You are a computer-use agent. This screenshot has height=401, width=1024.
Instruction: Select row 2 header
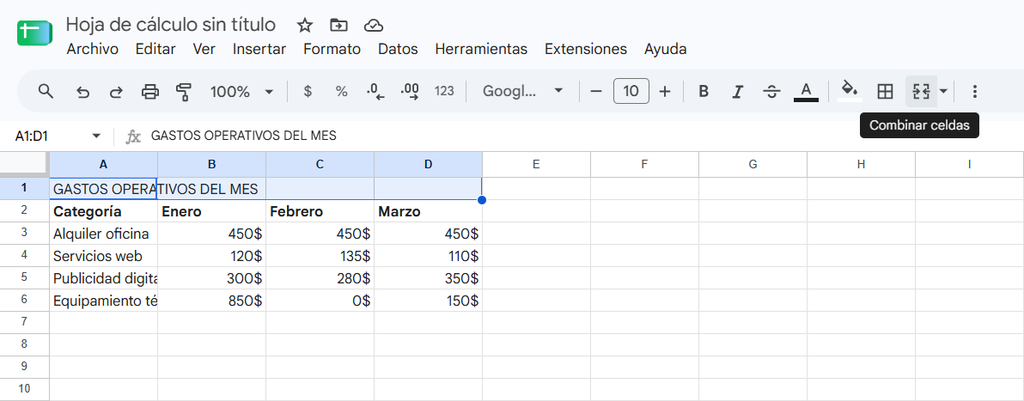(x=24, y=211)
